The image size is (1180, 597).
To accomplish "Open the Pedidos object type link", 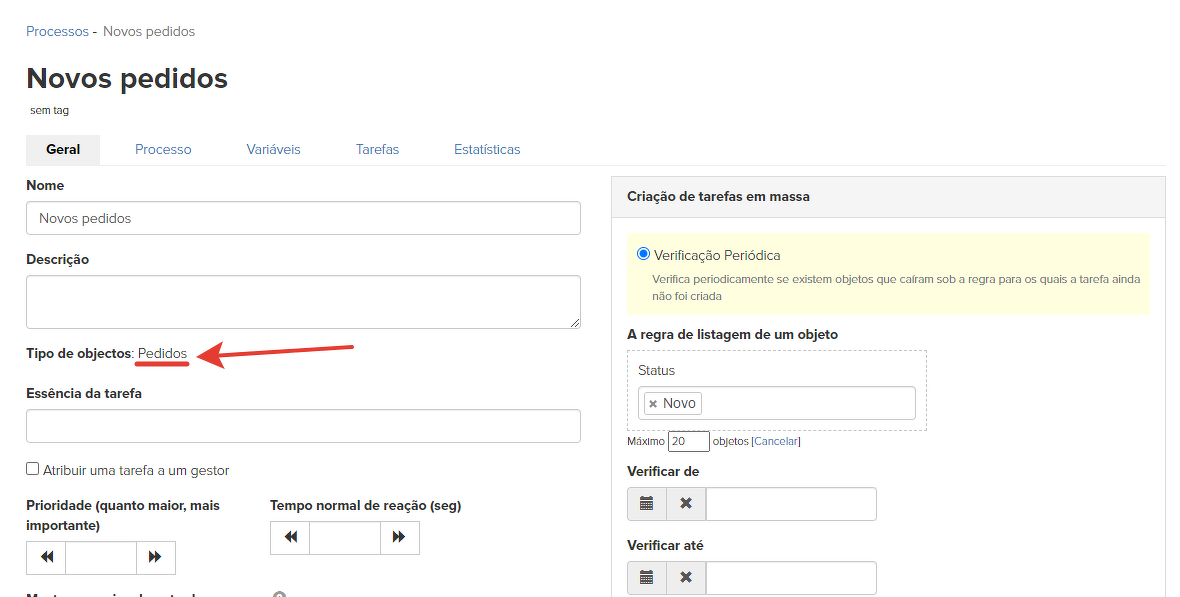I will click(162, 353).
